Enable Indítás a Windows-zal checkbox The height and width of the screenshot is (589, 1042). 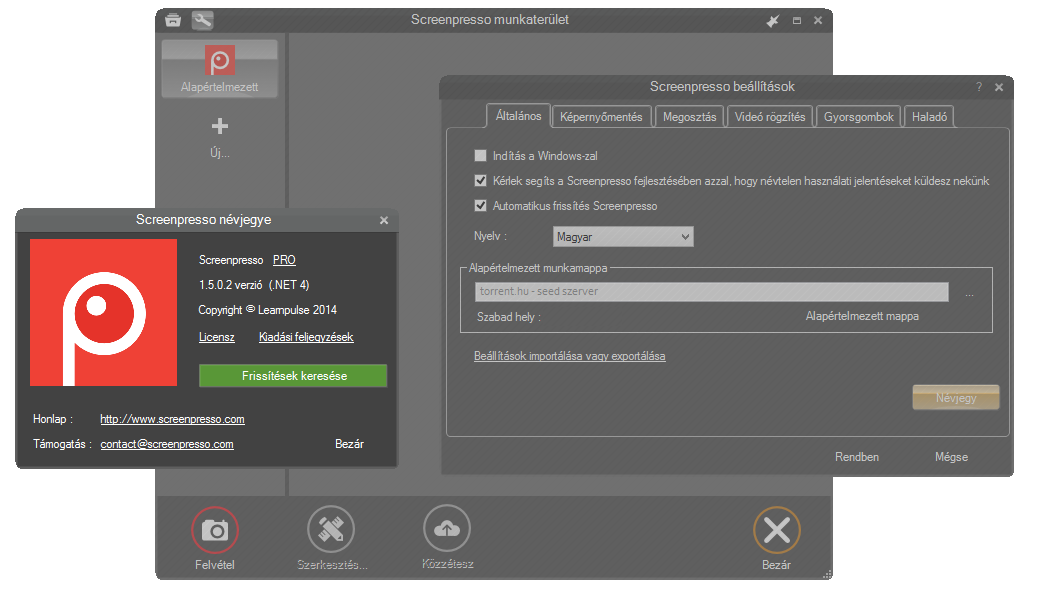480,156
